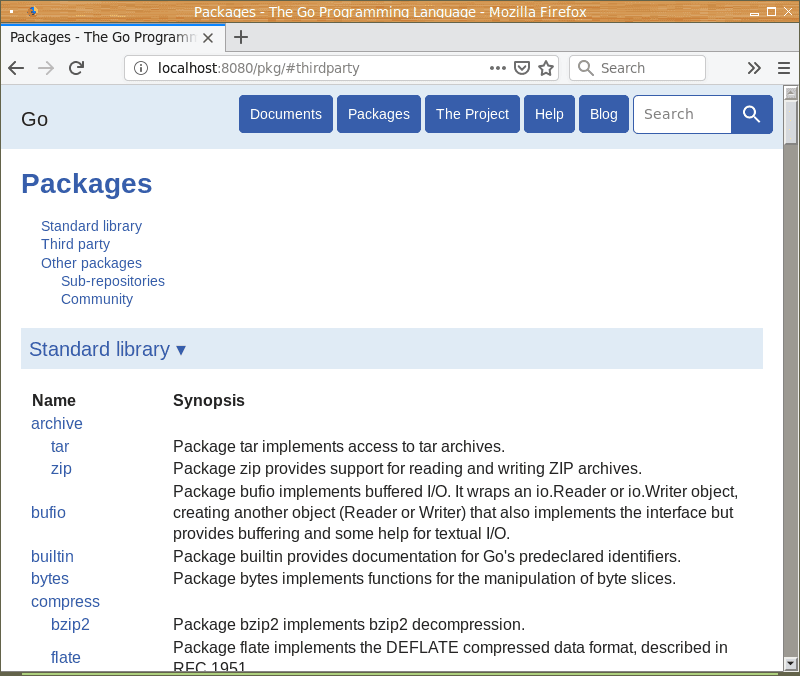Reload the page with the refresh icon
Viewport: 800px width, 676px height.
(77, 68)
